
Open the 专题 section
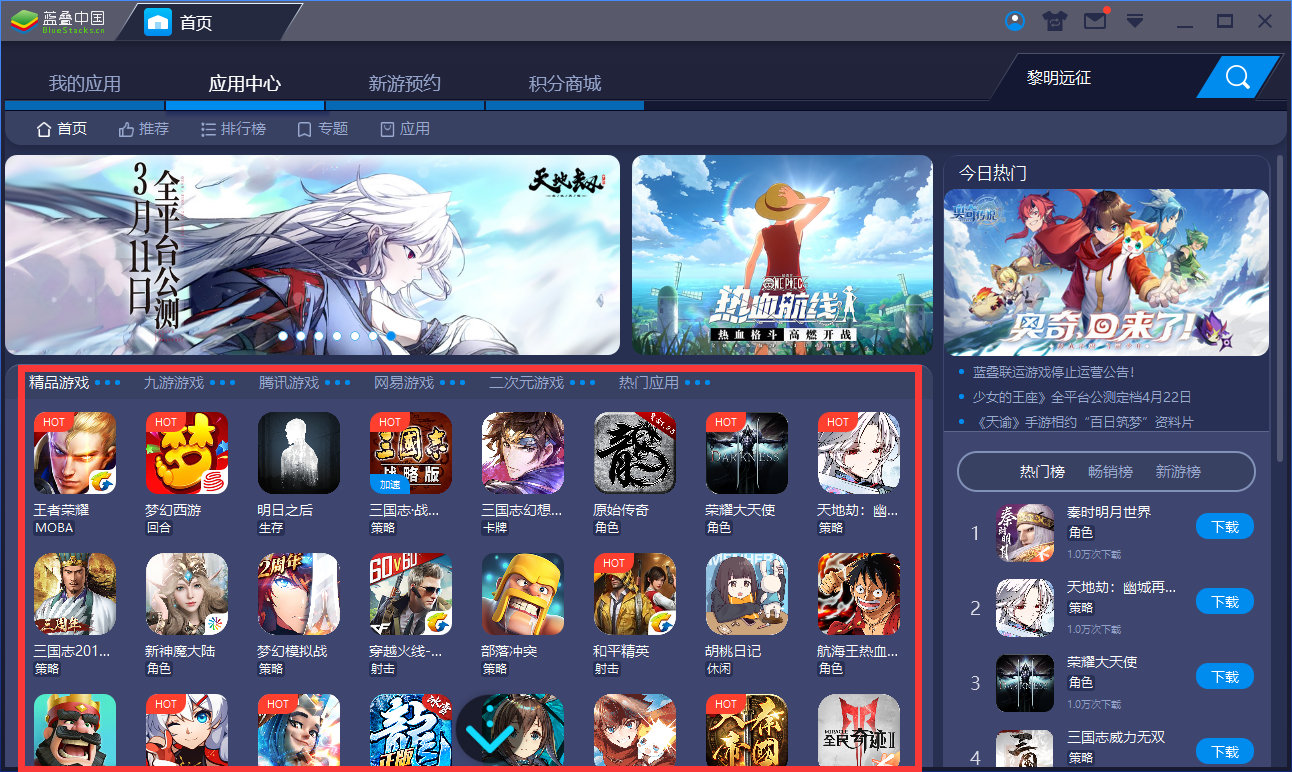pos(322,129)
